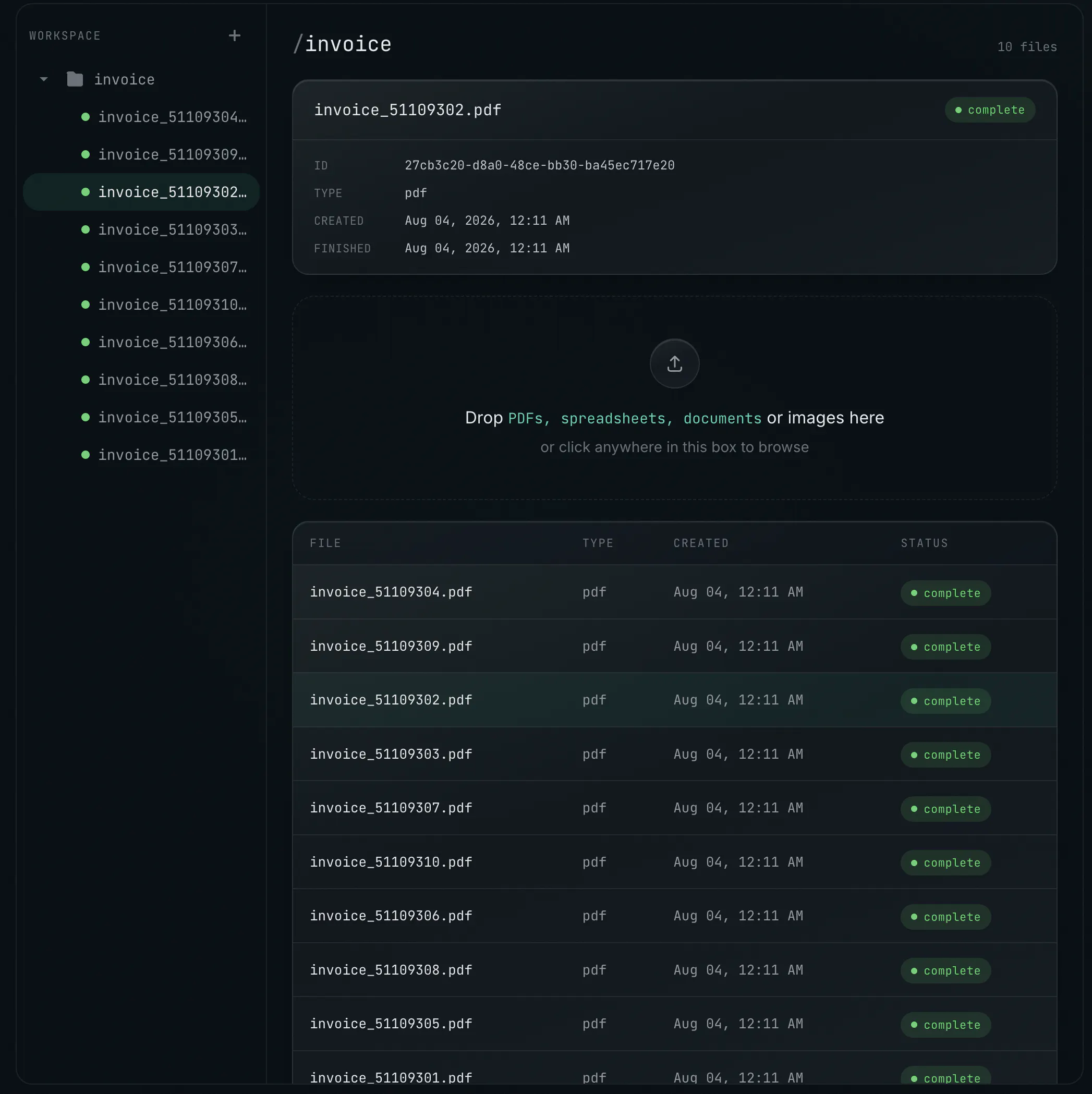Click the upload arrow icon in drop zone
The width and height of the screenshot is (1092, 1094).
[674, 363]
